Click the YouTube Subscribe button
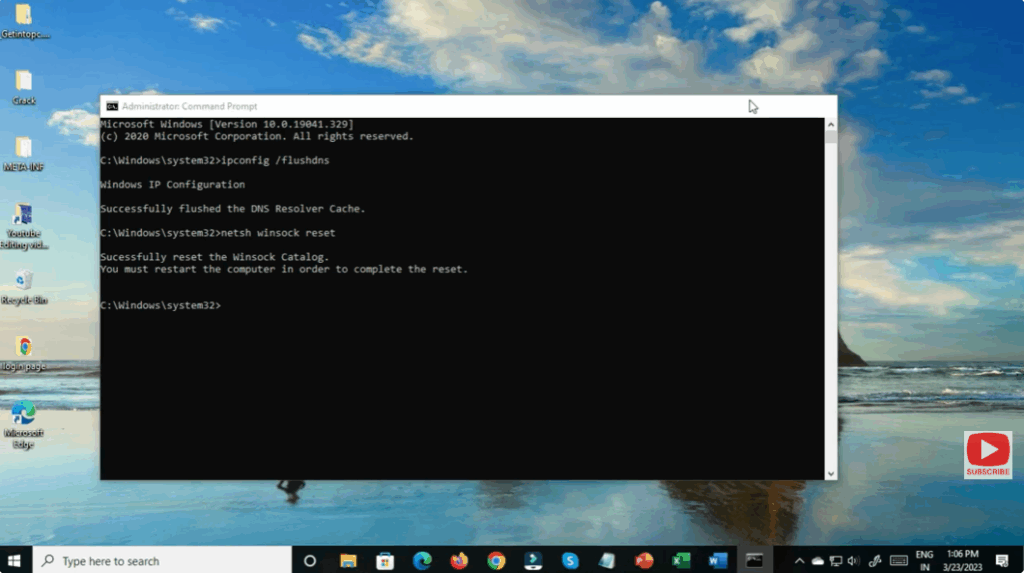 tap(987, 455)
